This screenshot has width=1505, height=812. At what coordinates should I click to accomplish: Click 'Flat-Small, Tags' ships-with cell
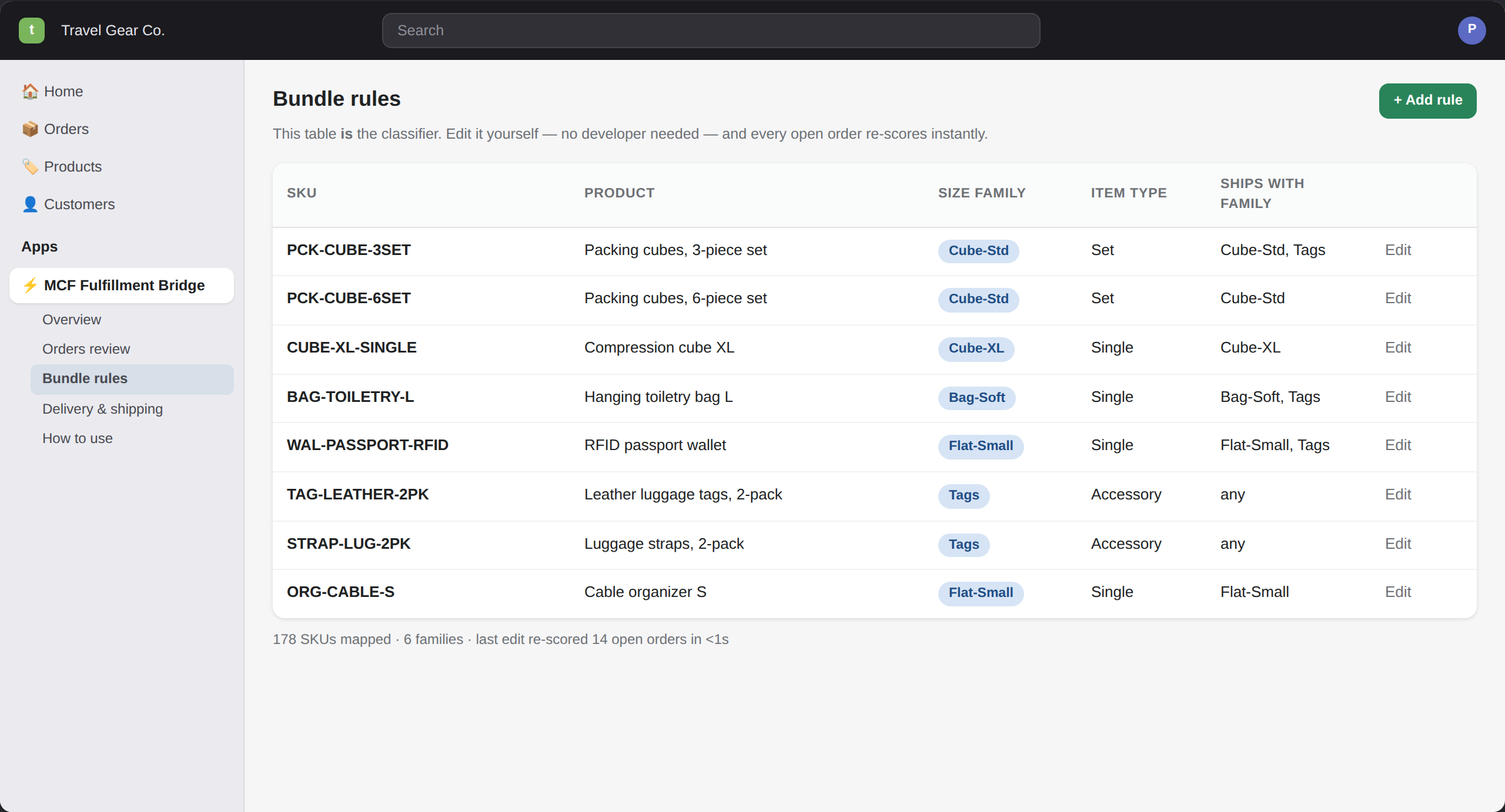[1275, 445]
